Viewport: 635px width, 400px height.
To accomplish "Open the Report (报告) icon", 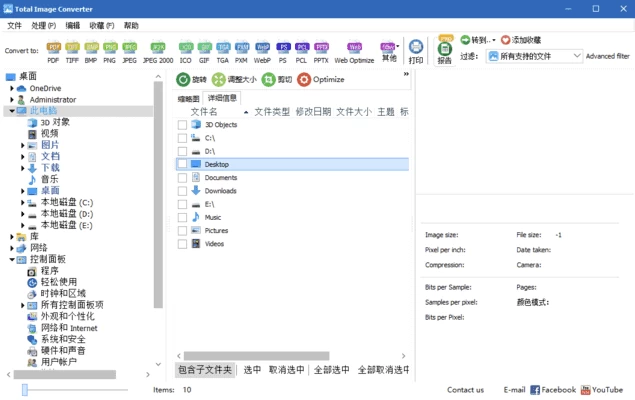I will 445,50.
